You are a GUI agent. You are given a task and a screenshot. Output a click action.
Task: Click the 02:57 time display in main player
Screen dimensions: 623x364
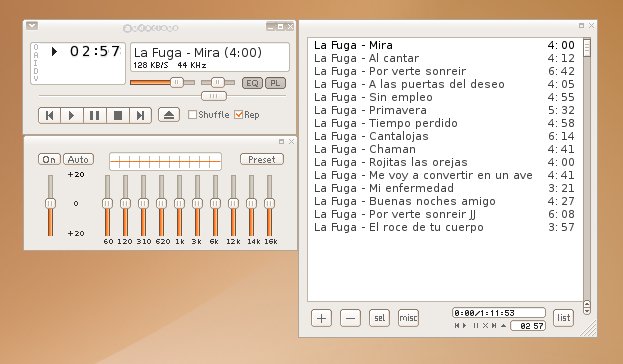pyautogui.click(x=95, y=51)
